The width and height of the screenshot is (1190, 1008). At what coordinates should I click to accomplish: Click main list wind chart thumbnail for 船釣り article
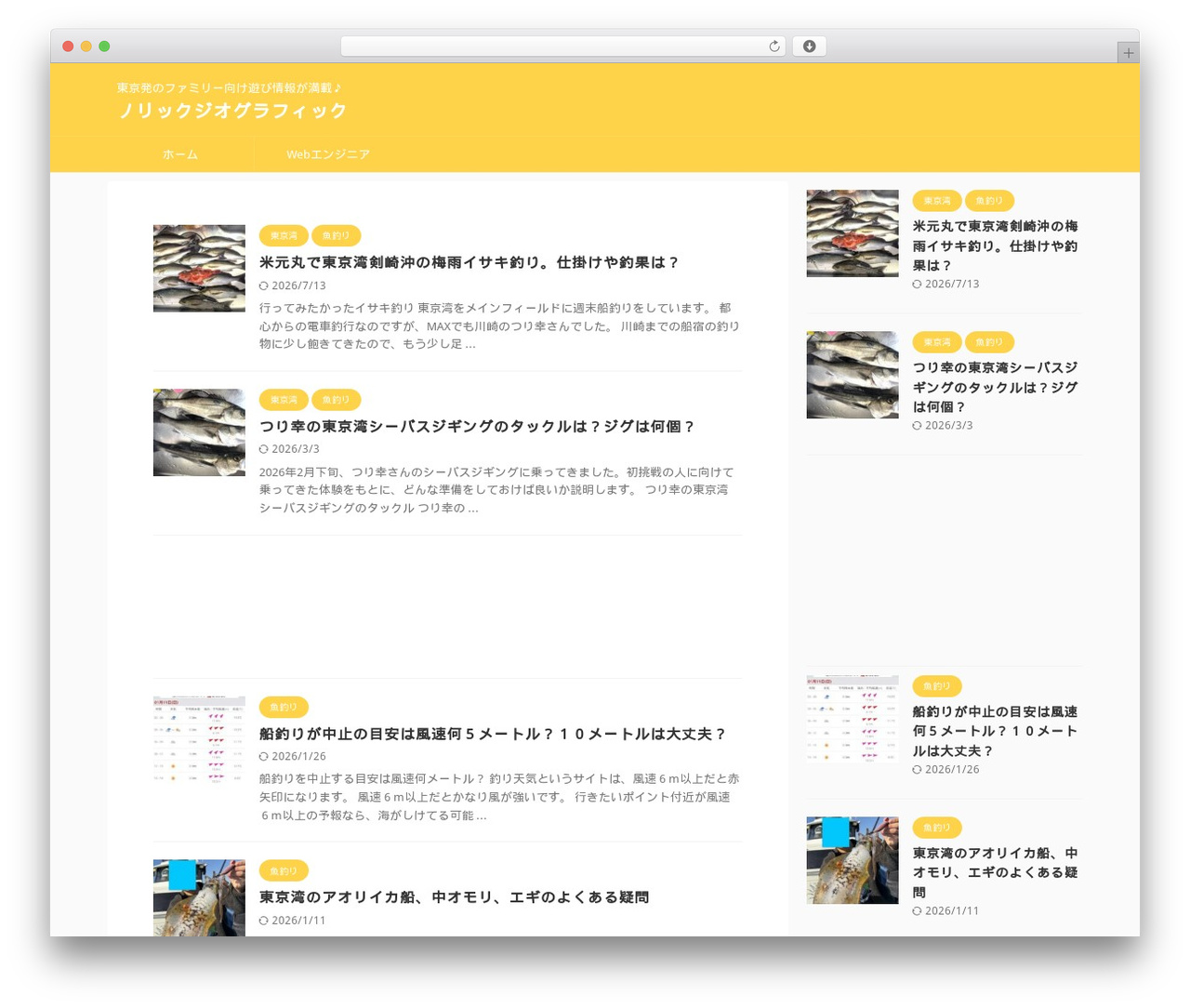[199, 740]
